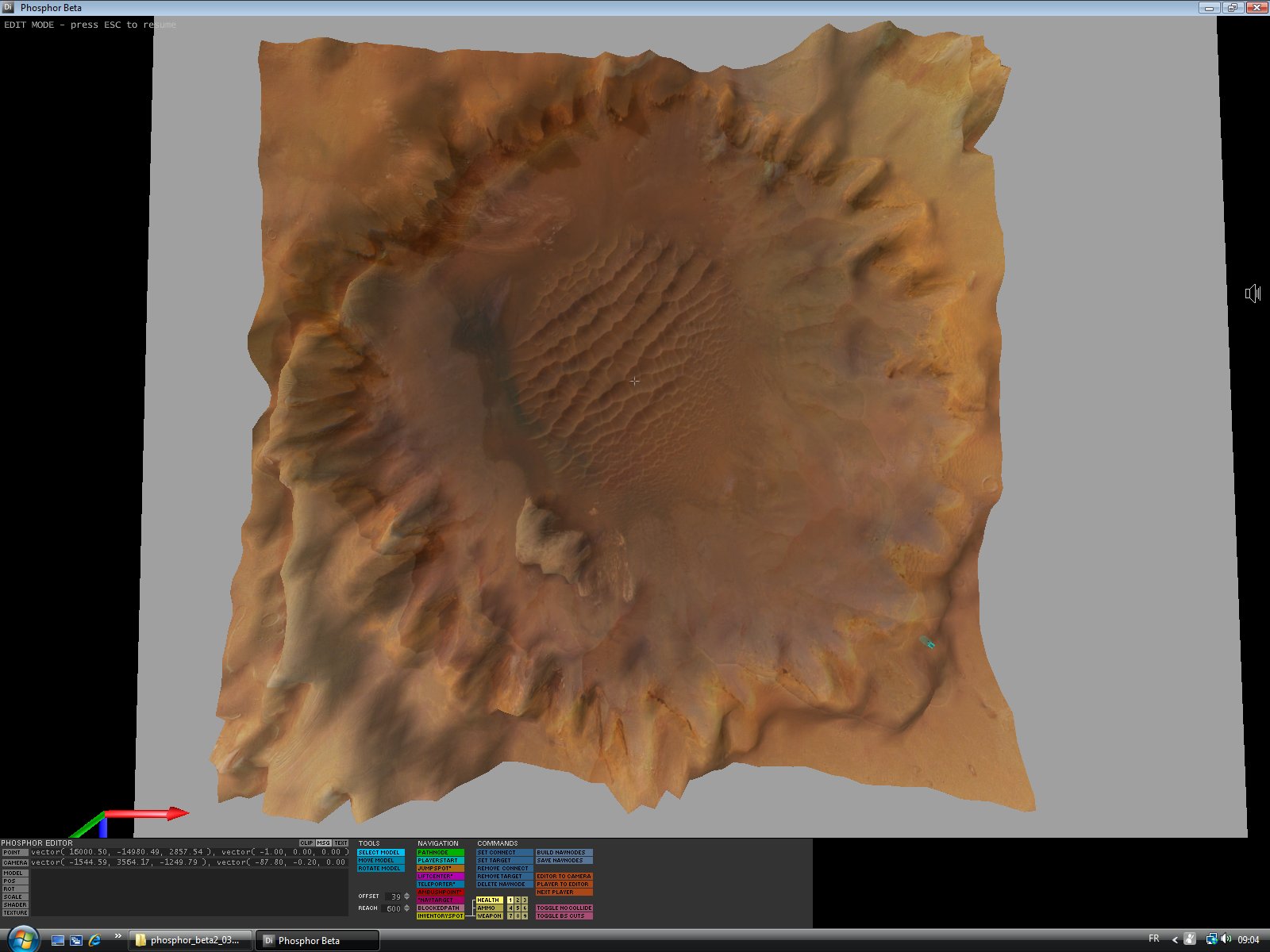Click SET TARGET command
Image resolution: width=1270 pixels, height=952 pixels.
click(505, 860)
